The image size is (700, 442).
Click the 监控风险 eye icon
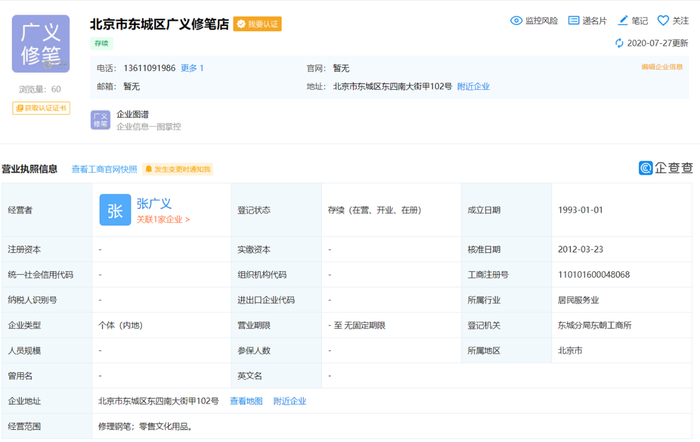517,20
